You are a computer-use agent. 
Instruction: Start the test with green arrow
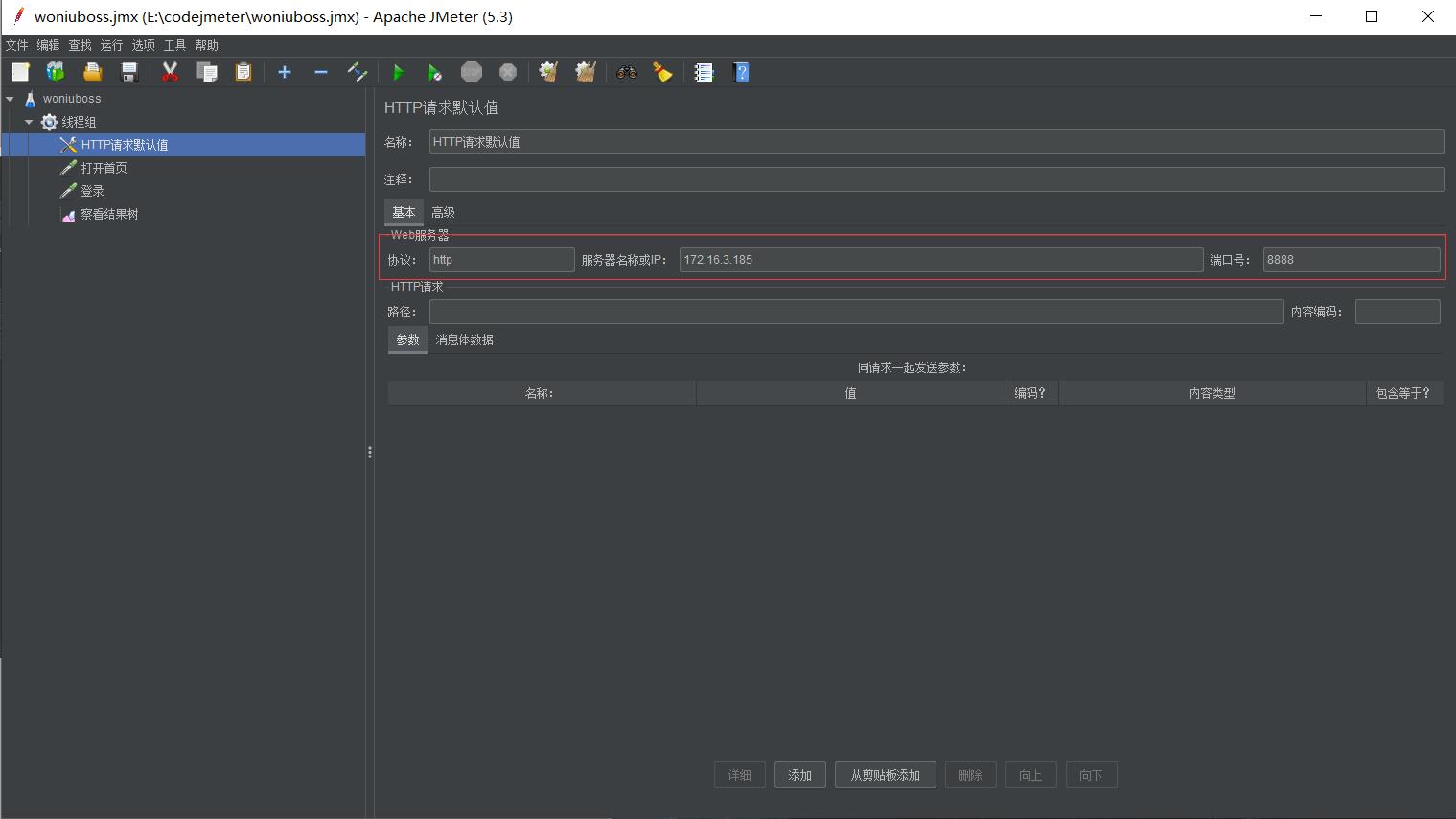[399, 72]
